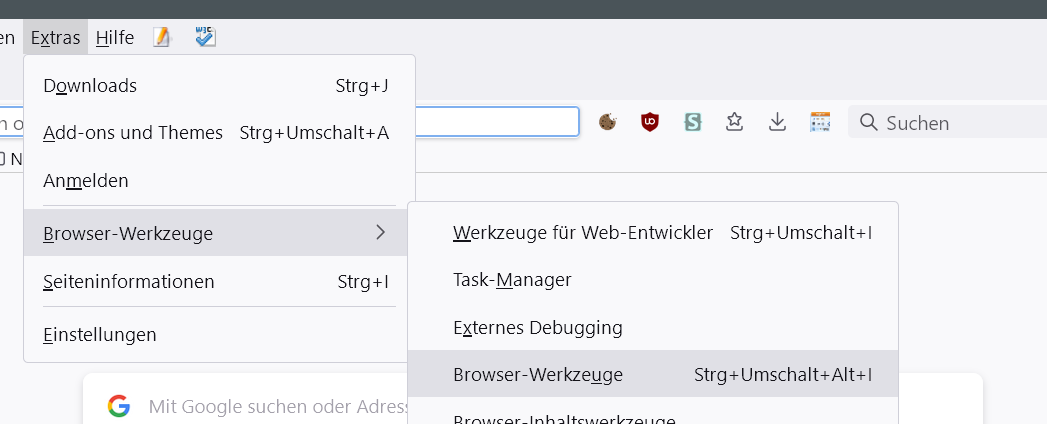
Task: Click the cookie extension icon
Action: (x=607, y=122)
